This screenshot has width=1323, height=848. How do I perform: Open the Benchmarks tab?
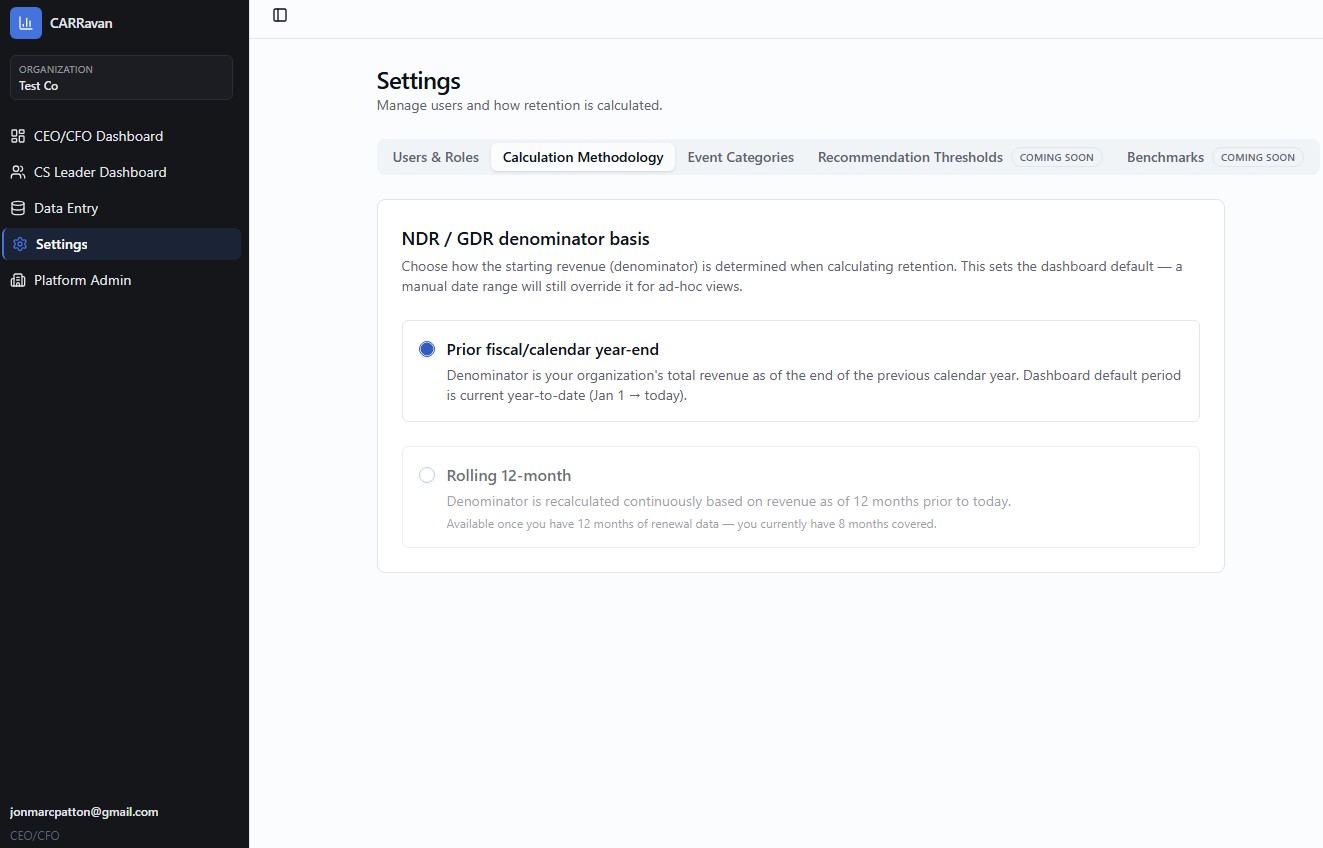pos(1215,157)
